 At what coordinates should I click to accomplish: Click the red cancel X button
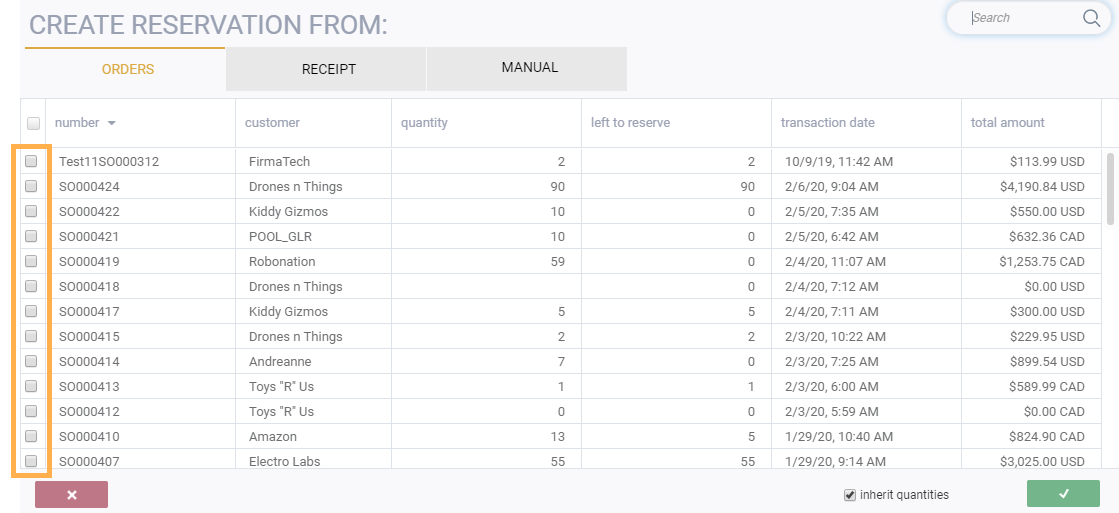click(71, 494)
